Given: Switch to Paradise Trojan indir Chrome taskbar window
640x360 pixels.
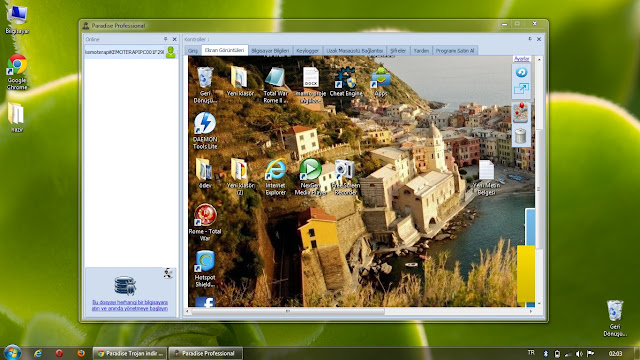Looking at the screenshot, I should [x=130, y=353].
